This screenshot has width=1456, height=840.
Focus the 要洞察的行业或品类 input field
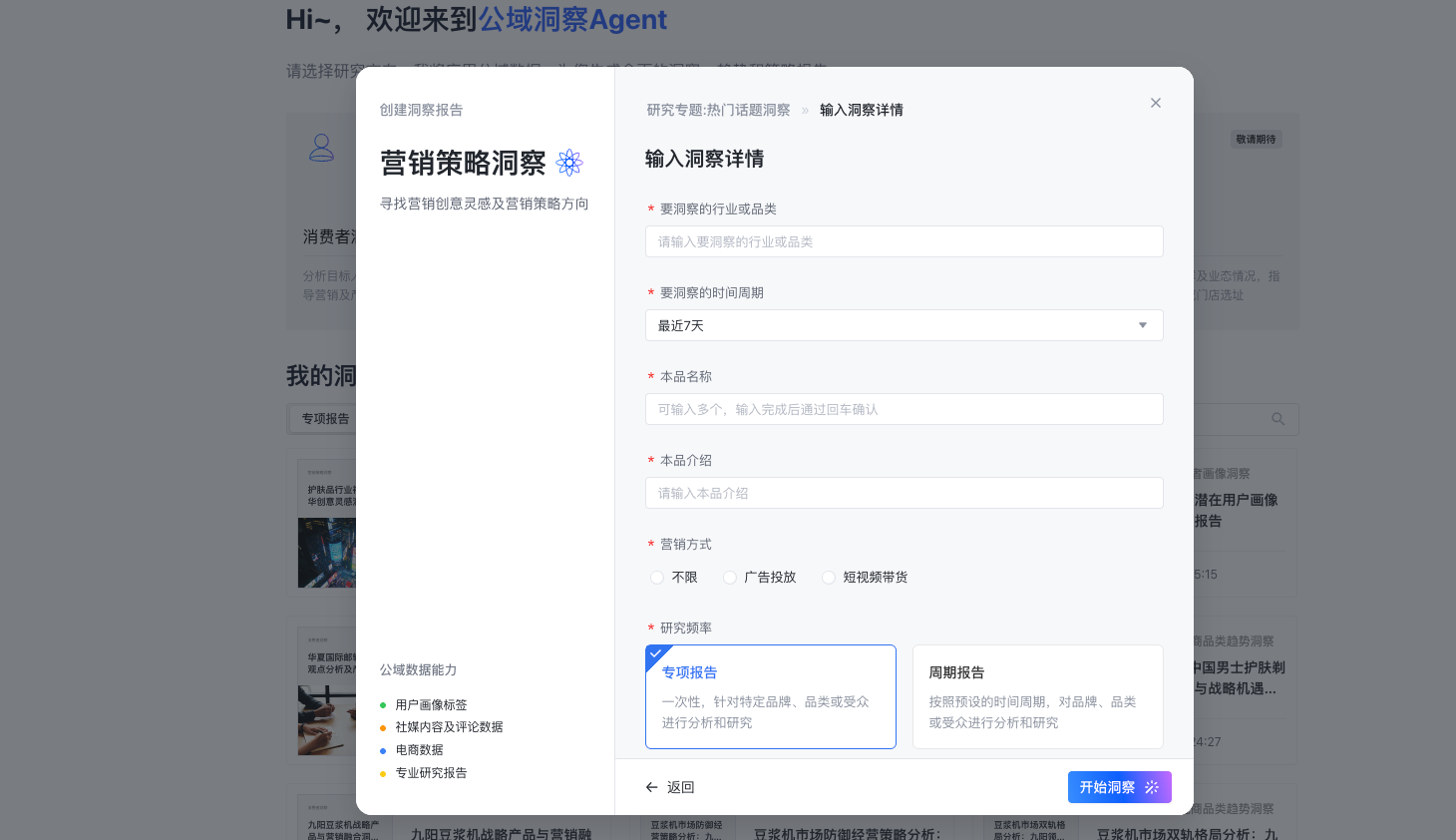pos(904,241)
